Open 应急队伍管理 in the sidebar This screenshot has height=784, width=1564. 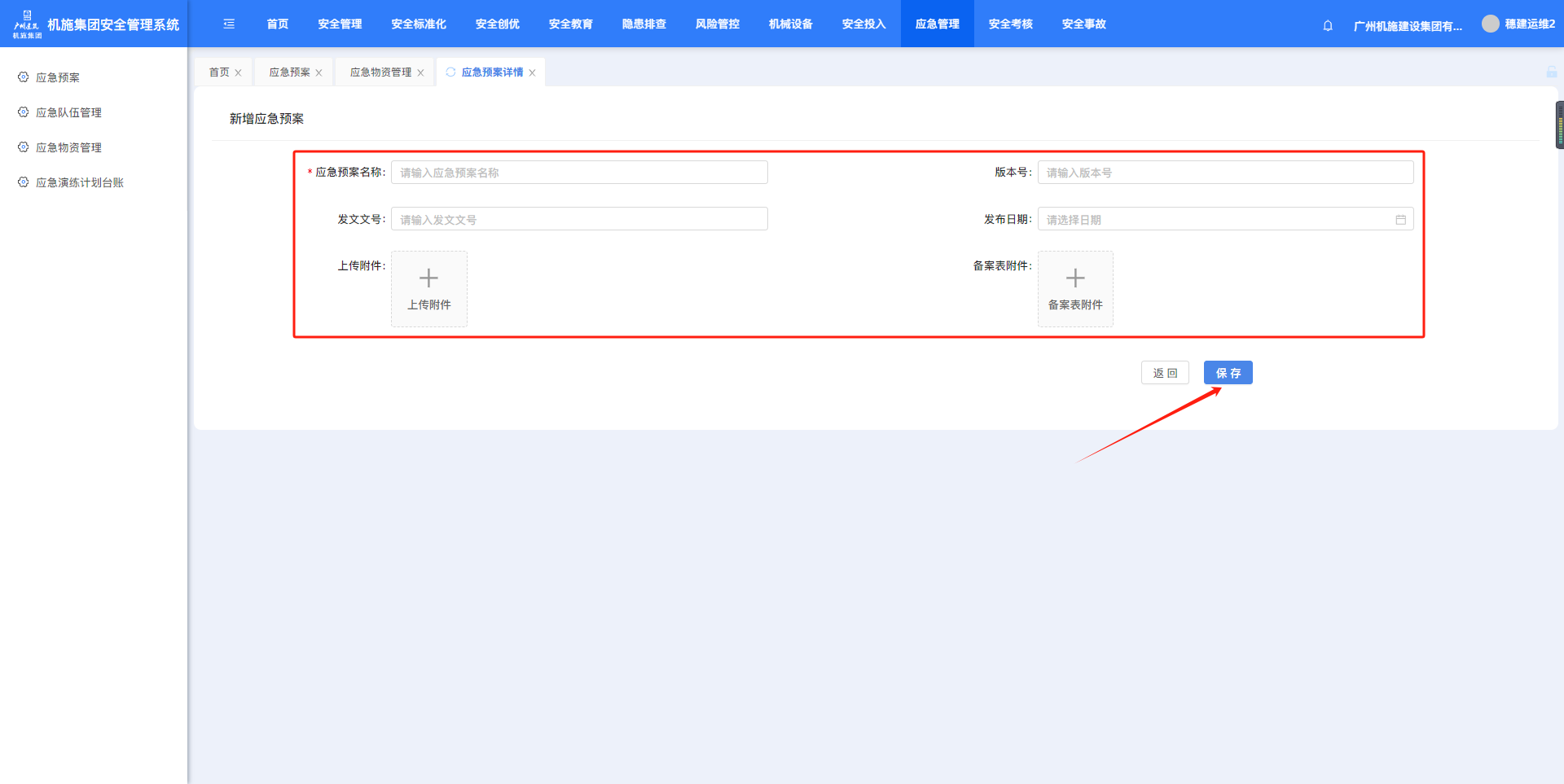coord(68,112)
